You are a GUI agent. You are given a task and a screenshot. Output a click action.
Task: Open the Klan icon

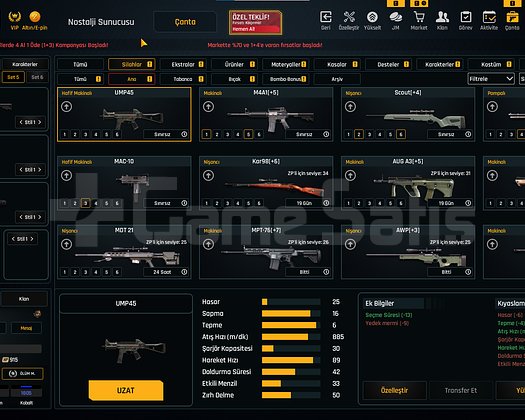pyautogui.click(x=442, y=17)
